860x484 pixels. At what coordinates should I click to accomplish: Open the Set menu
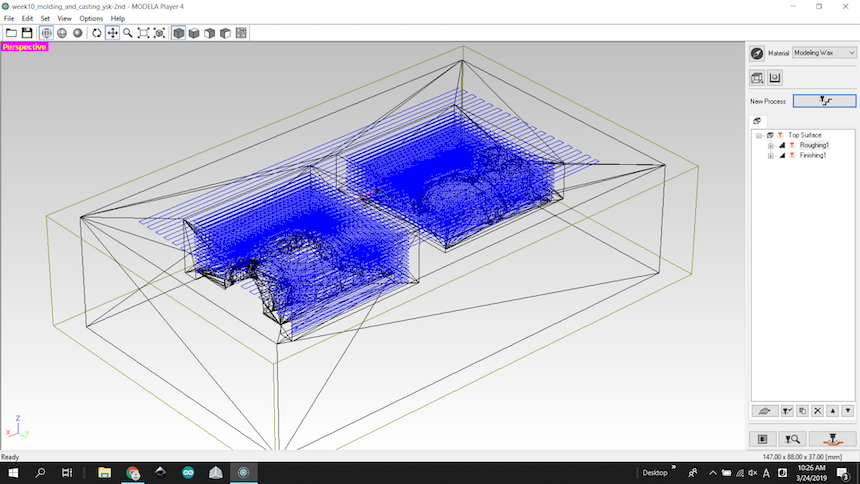tap(45, 18)
